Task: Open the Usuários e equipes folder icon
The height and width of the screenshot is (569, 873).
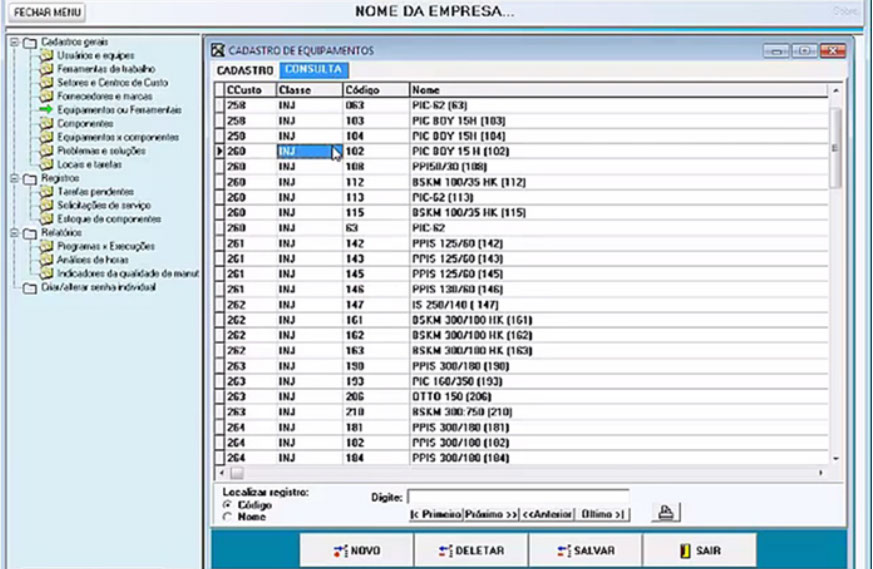Action: (46, 55)
